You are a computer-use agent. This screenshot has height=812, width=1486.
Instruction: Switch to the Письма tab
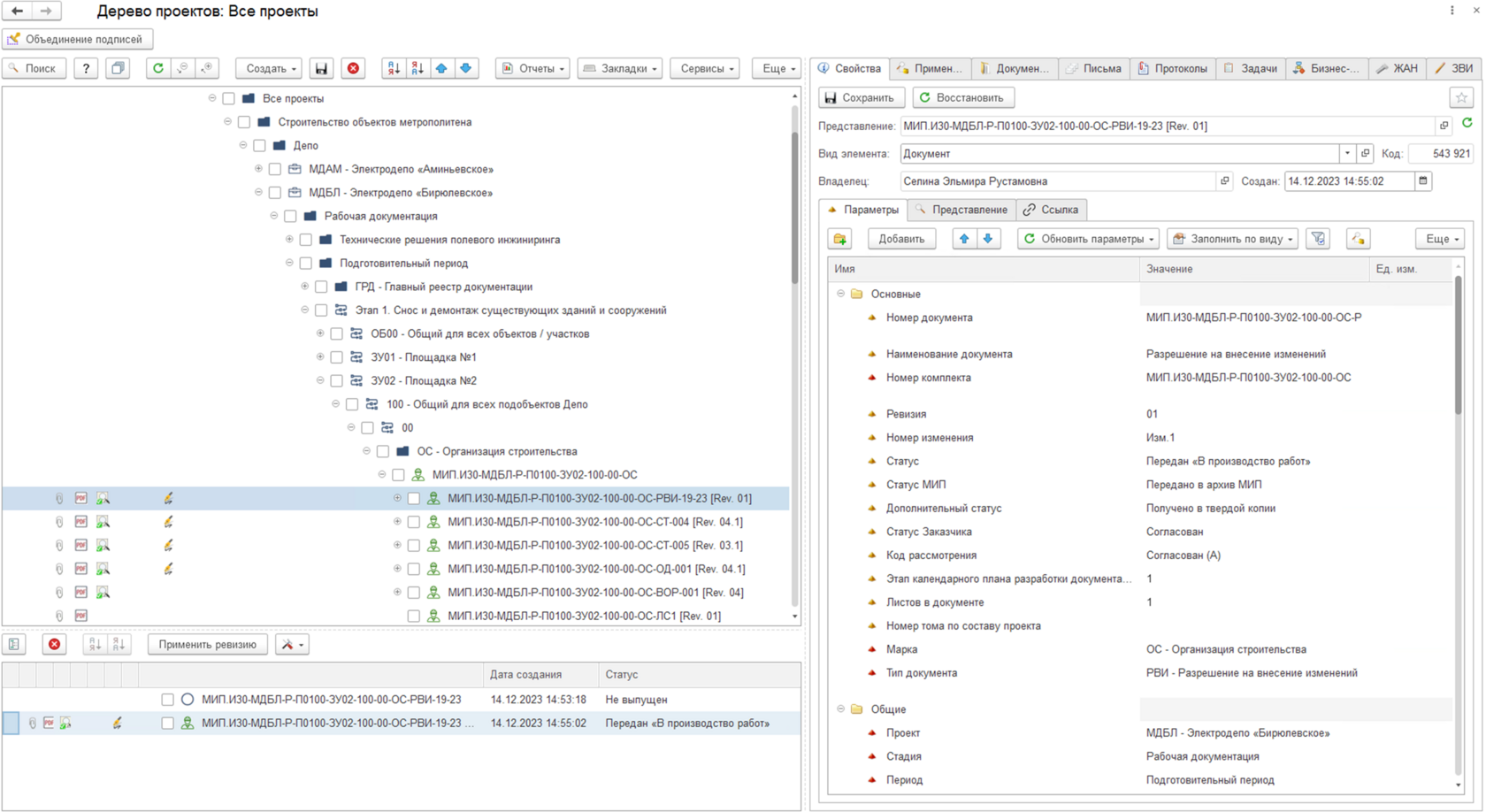[x=1094, y=68]
